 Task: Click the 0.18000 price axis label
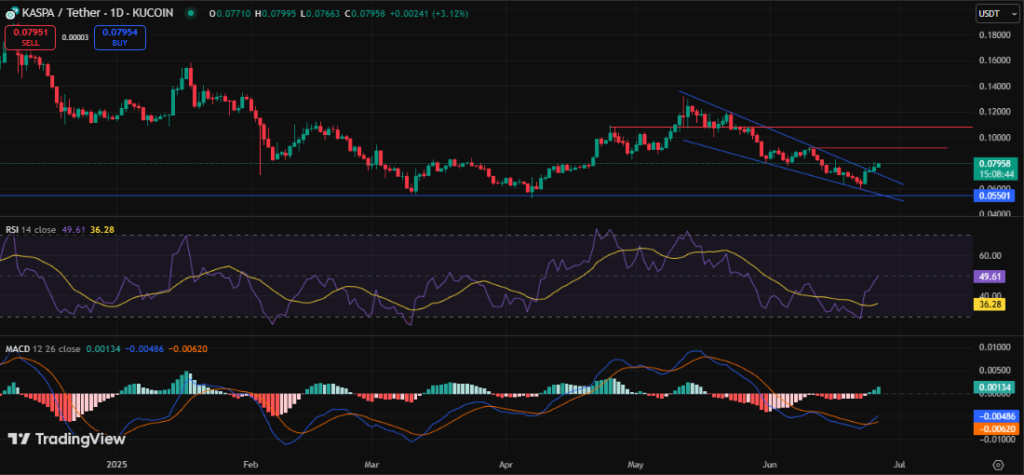pyautogui.click(x=997, y=35)
